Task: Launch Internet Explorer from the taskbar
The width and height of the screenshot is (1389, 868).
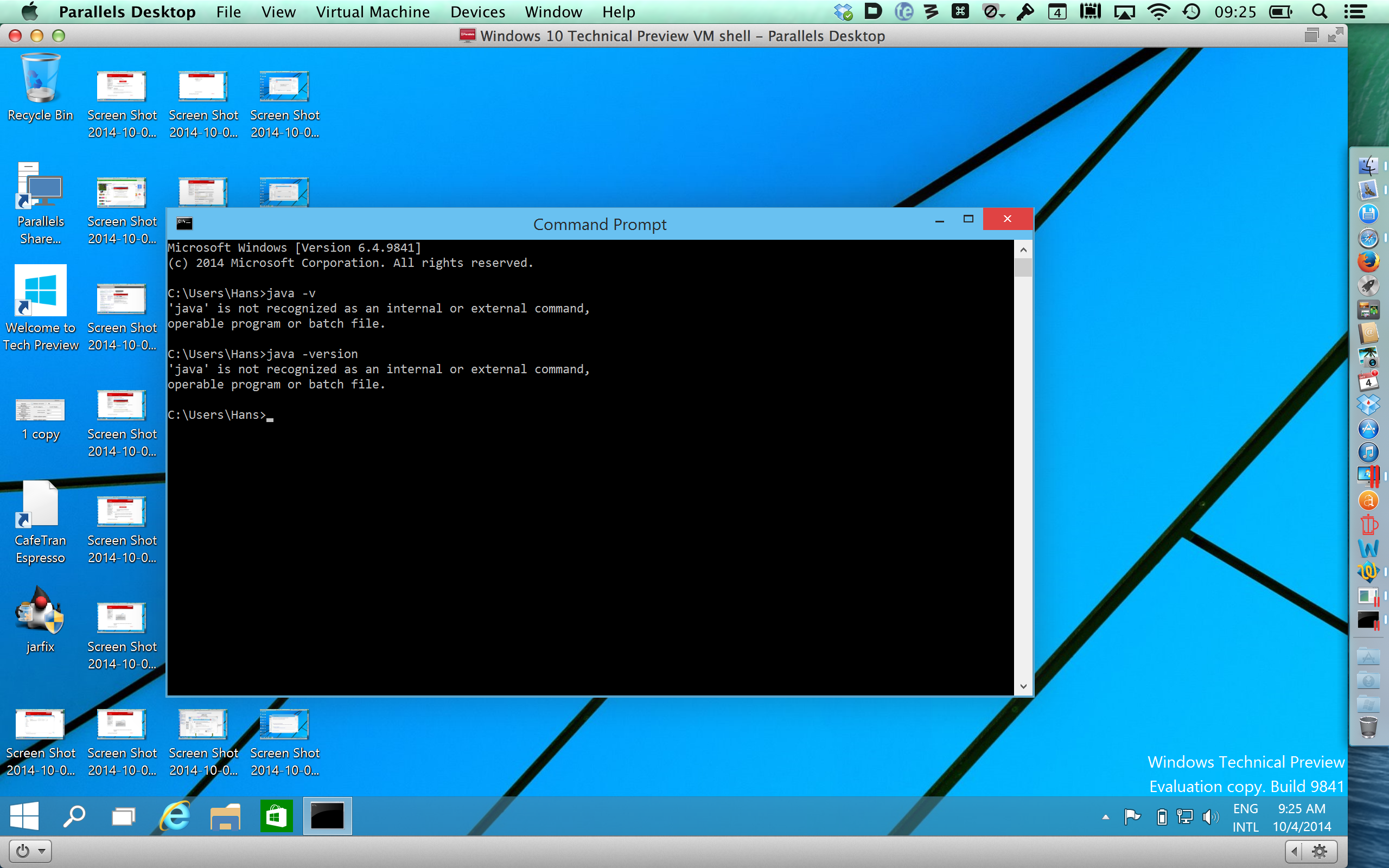Action: 175,816
